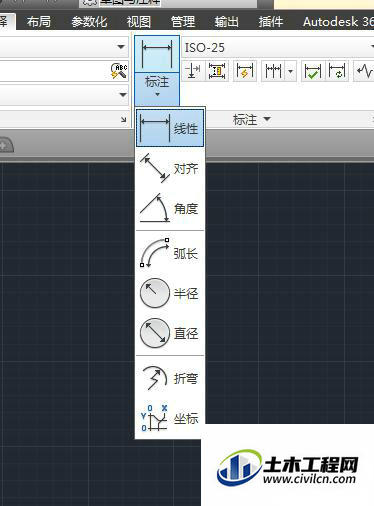Select 线性 linear dimension from flyout
The image size is (374, 506).
(x=170, y=128)
